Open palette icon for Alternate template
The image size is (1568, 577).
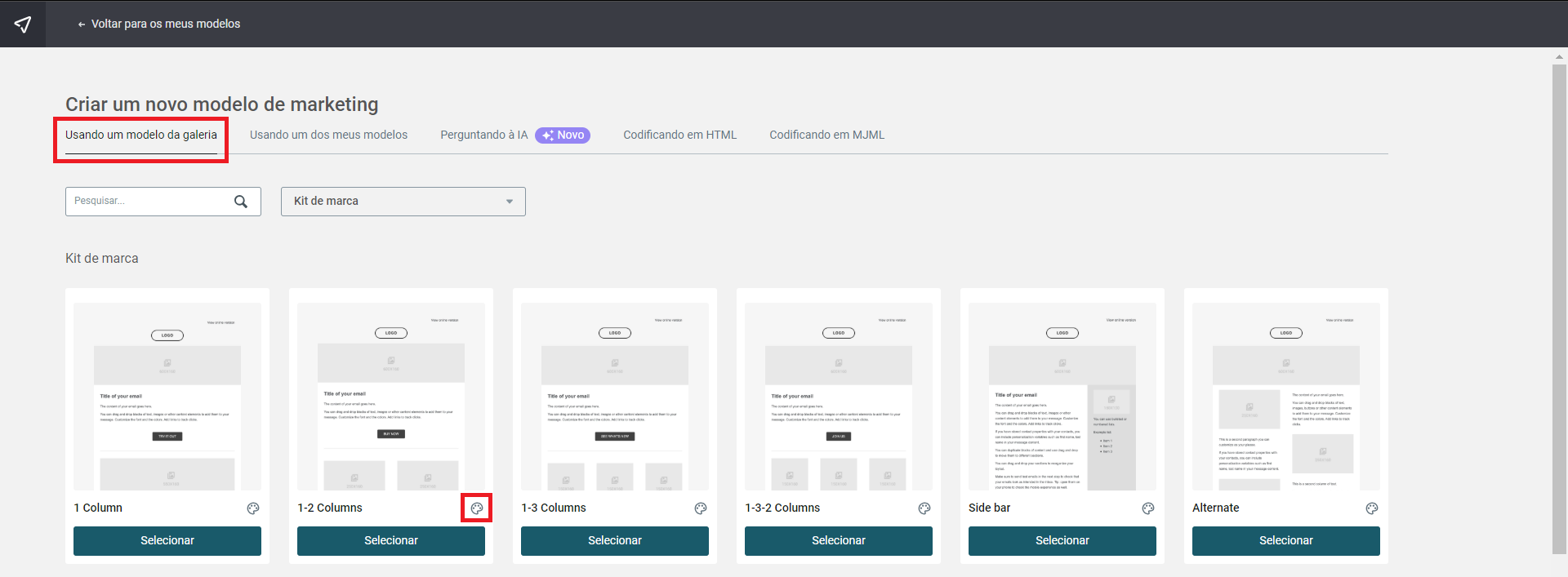[x=1372, y=508]
